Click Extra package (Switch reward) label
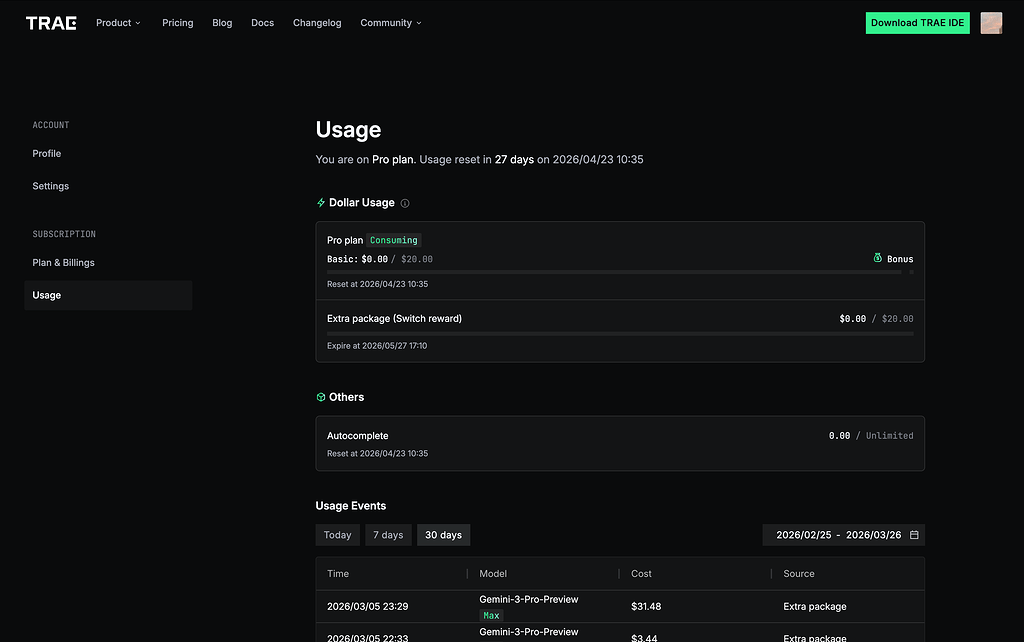This screenshot has height=642, width=1024. [x=394, y=319]
